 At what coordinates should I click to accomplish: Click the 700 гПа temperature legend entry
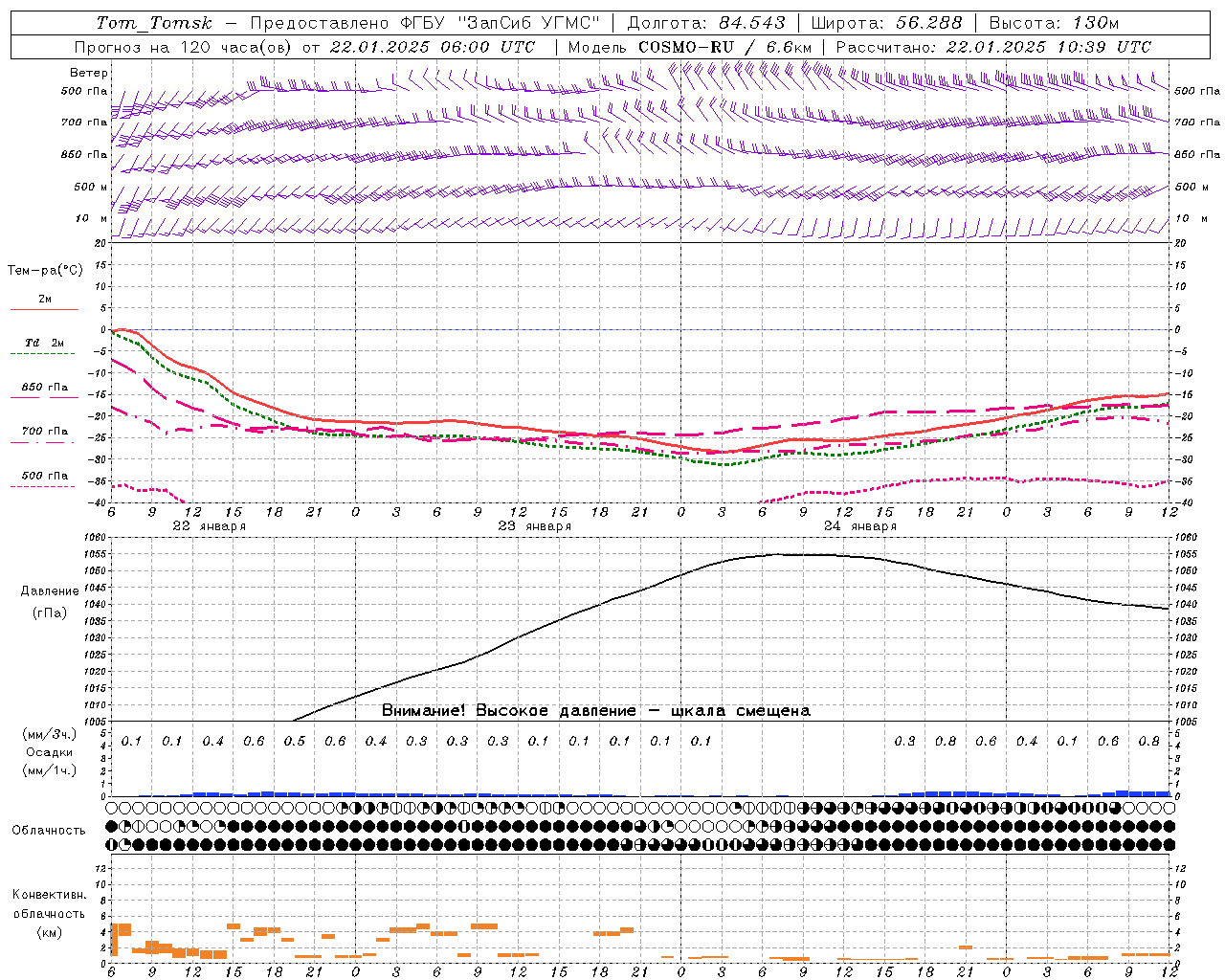coord(45,431)
